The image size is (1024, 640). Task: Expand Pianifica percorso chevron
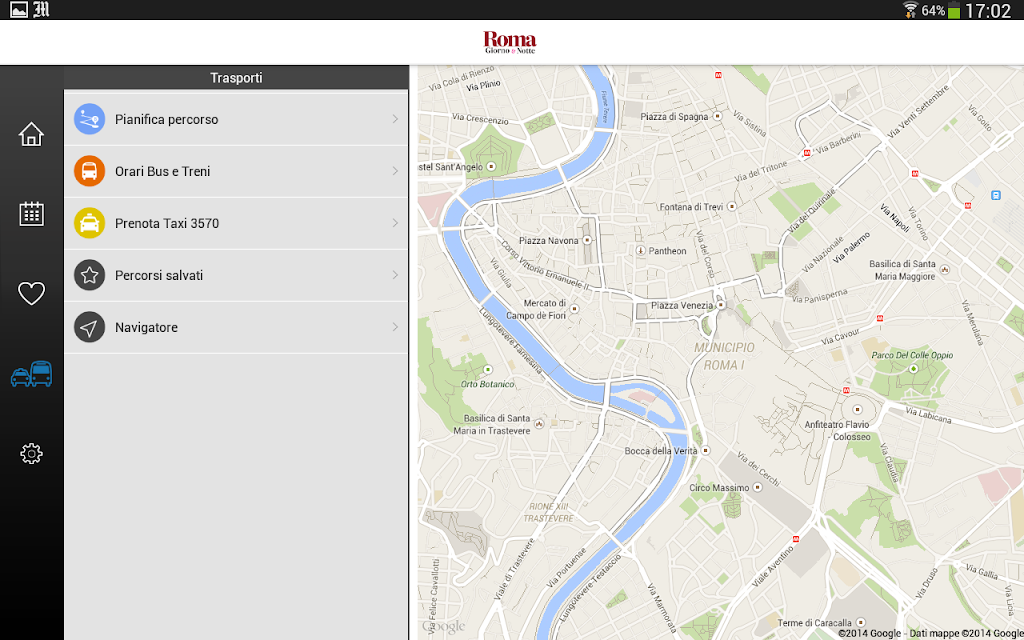pos(395,119)
